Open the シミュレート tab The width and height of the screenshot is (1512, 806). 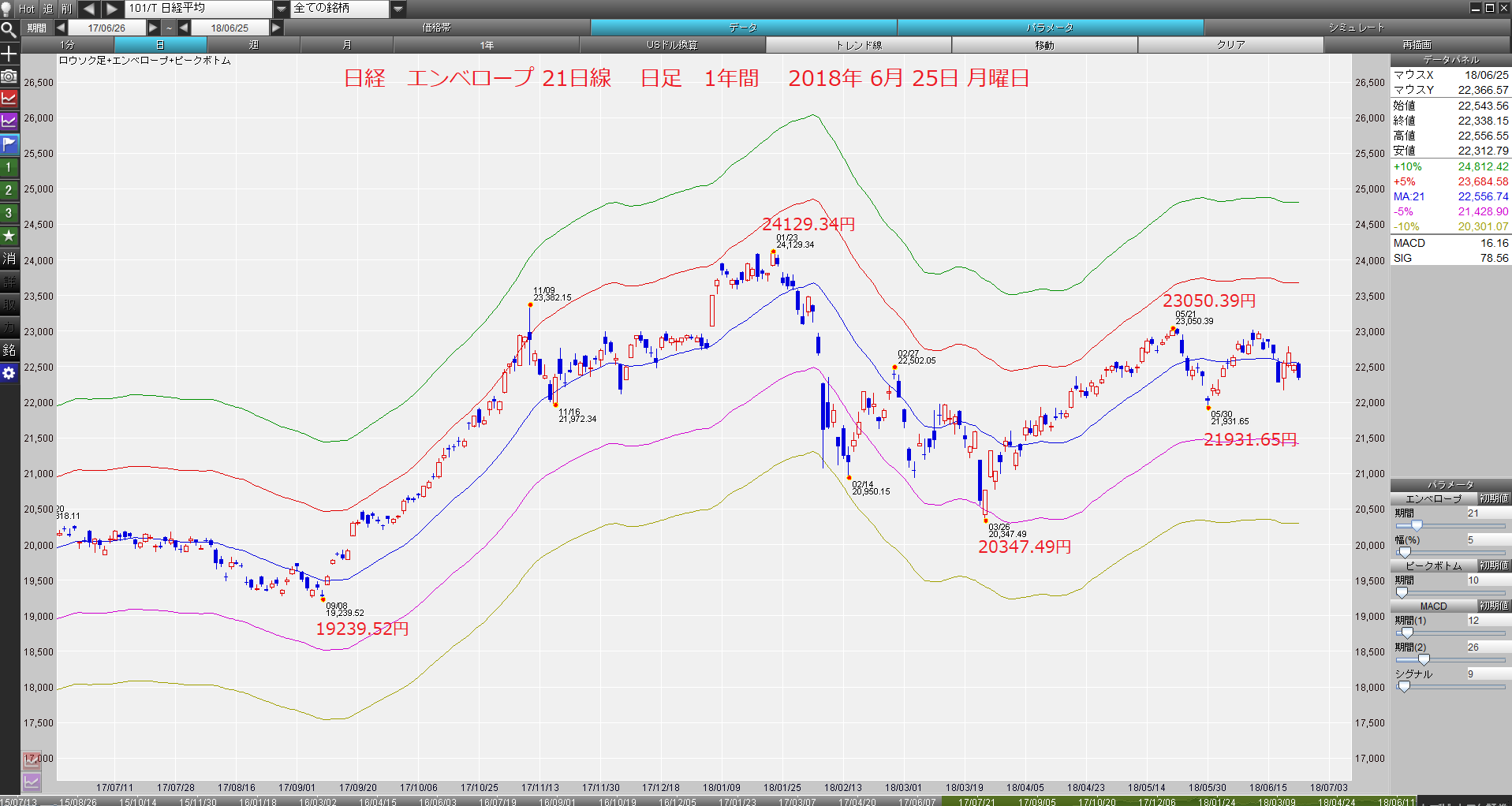click(1357, 28)
